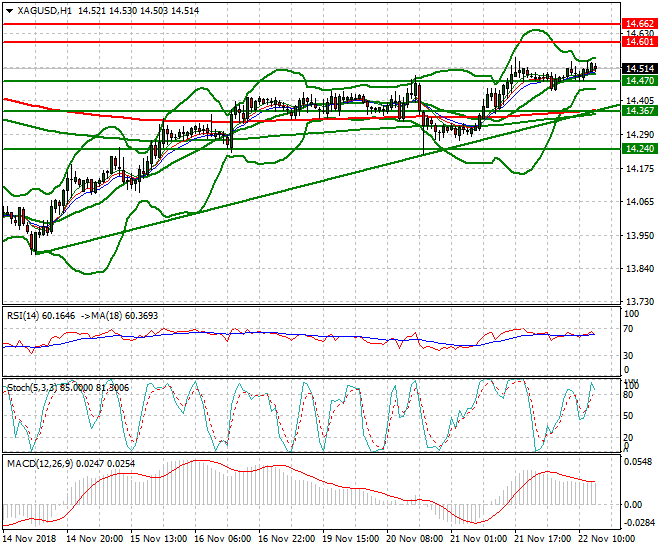Screen dimensions: 660x550
Task: Click the 14.175 price axis value
Action: (640, 169)
